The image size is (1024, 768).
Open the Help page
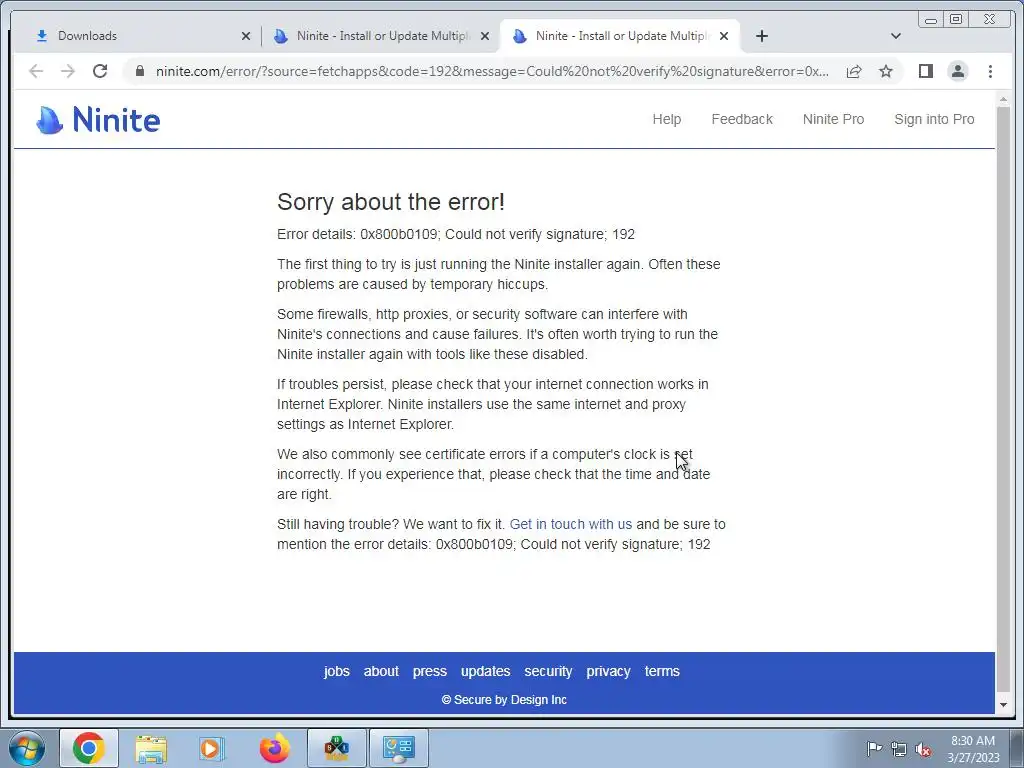coord(666,120)
